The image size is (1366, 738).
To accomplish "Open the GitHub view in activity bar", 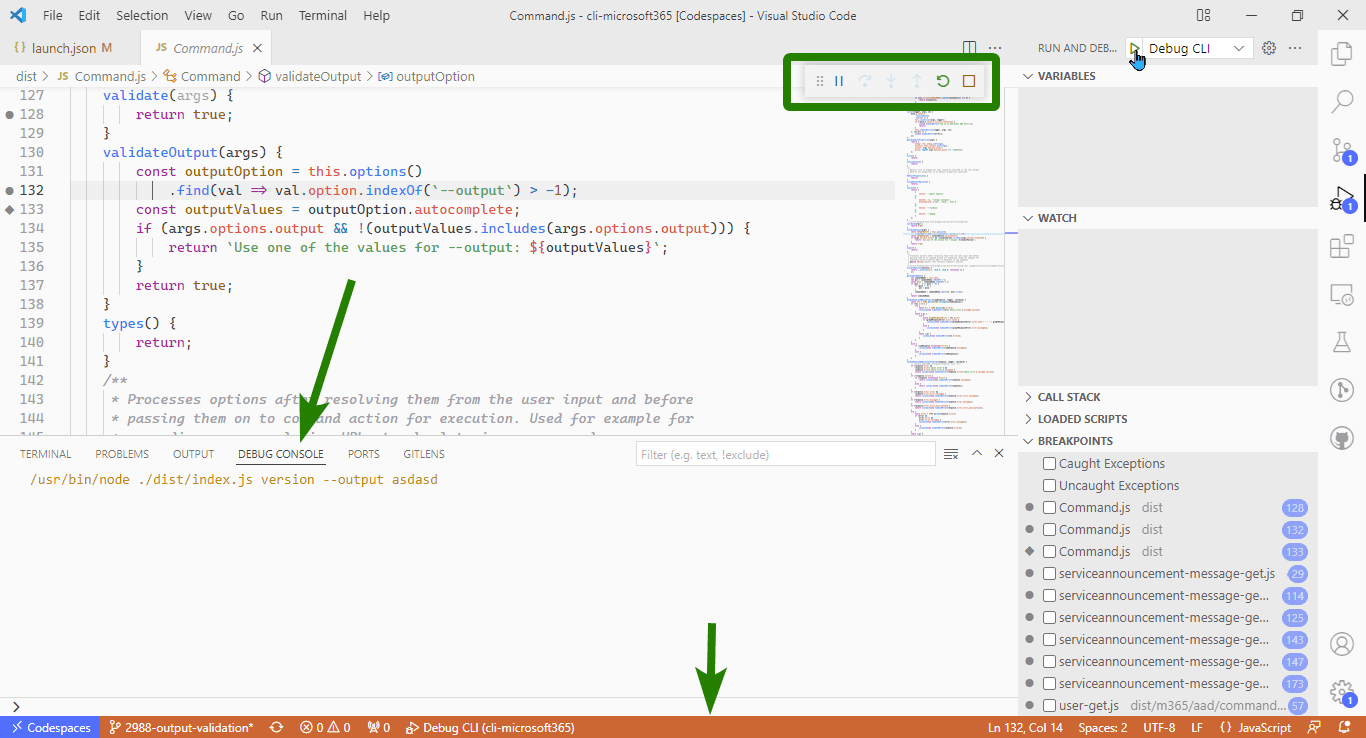I will click(1341, 438).
